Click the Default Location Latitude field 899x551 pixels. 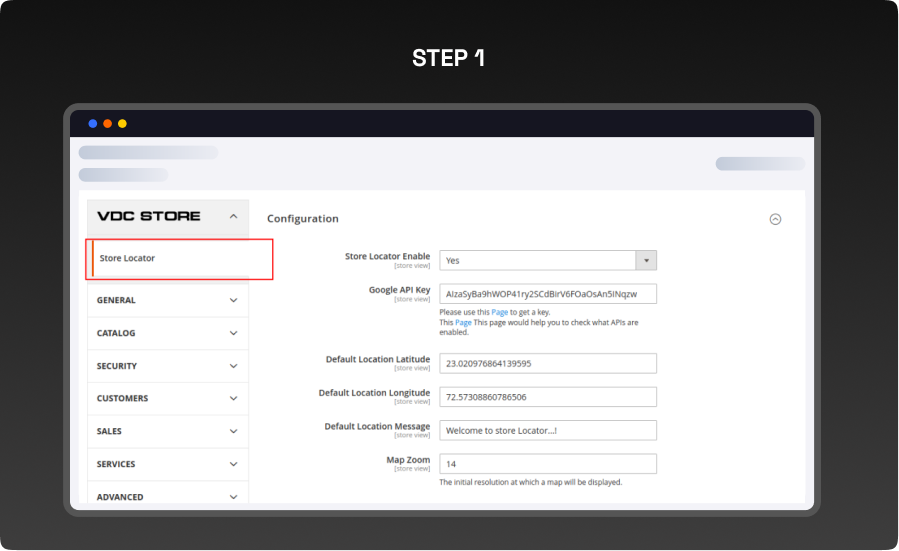(x=547, y=364)
